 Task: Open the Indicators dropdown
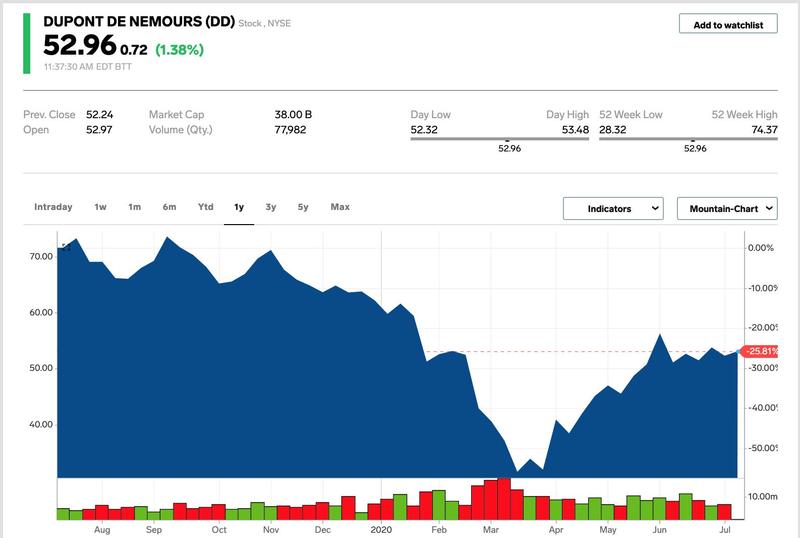[613, 209]
